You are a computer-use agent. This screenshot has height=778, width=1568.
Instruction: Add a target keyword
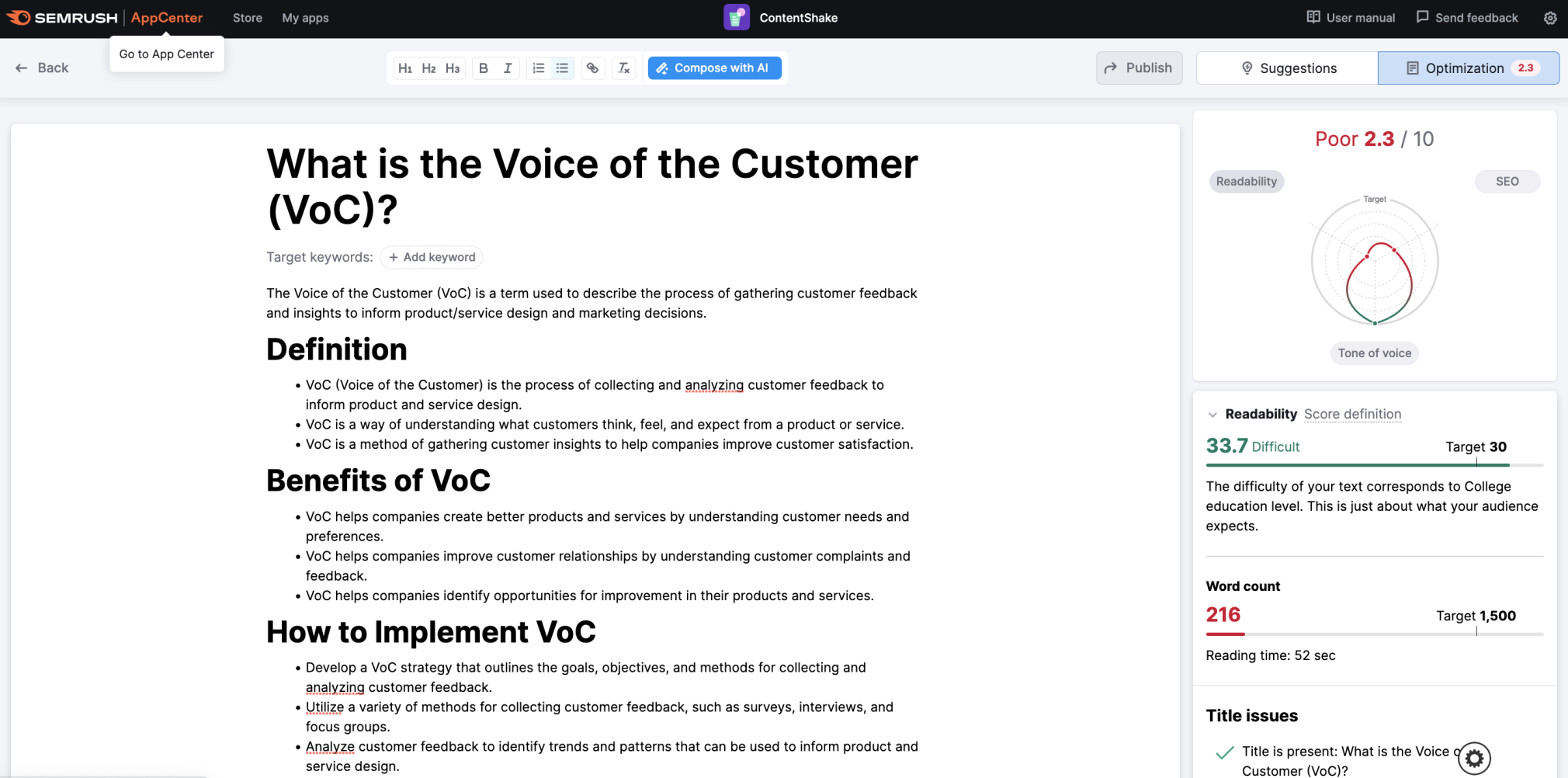pos(432,257)
